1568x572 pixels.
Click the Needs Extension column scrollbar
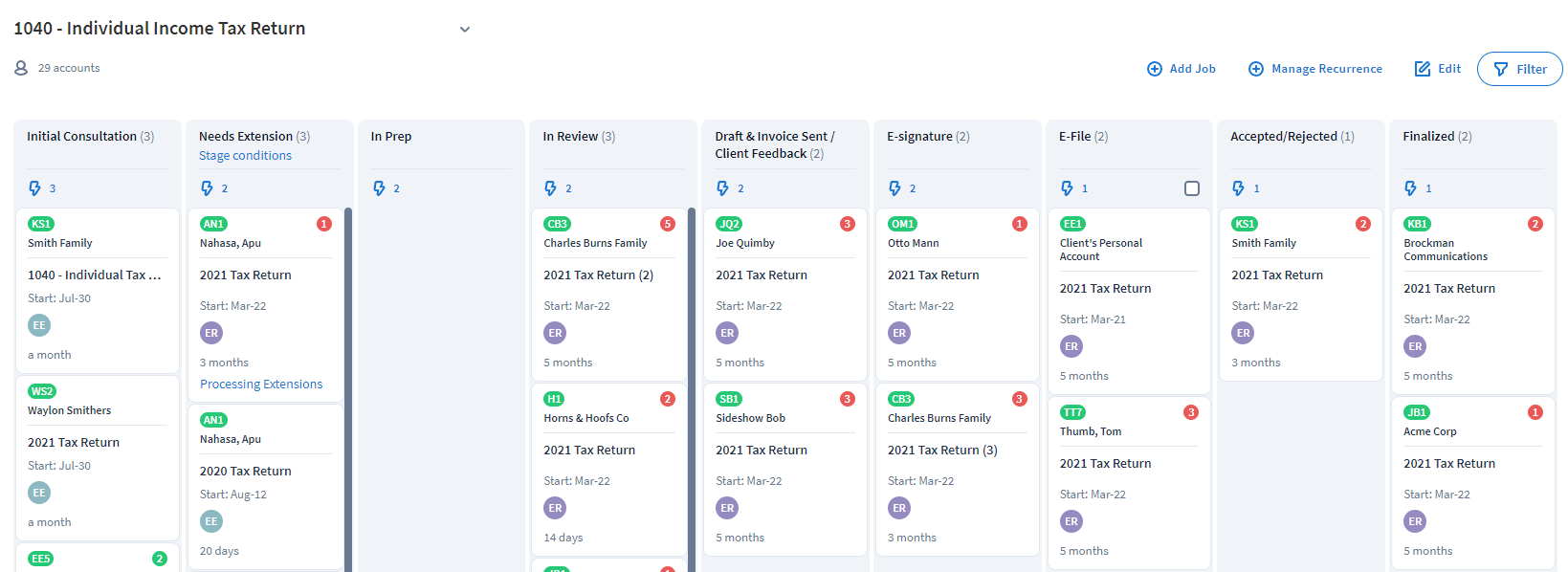pyautogui.click(x=348, y=383)
